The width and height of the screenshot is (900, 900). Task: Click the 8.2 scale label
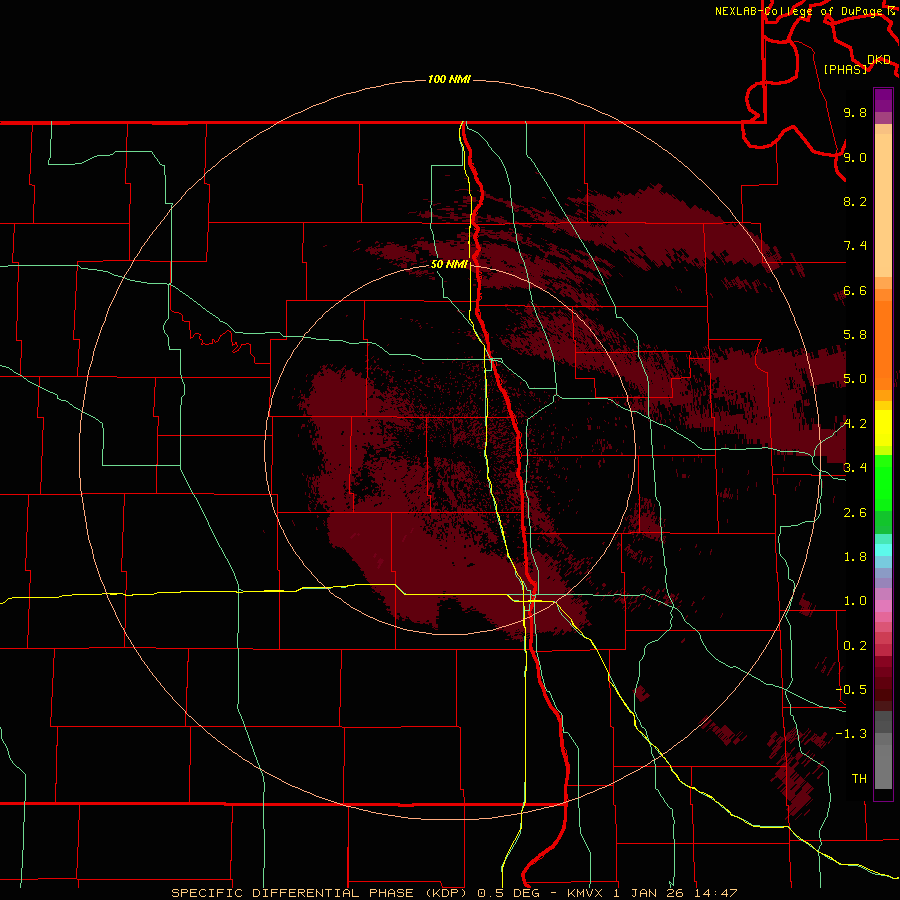pyautogui.click(x=855, y=201)
